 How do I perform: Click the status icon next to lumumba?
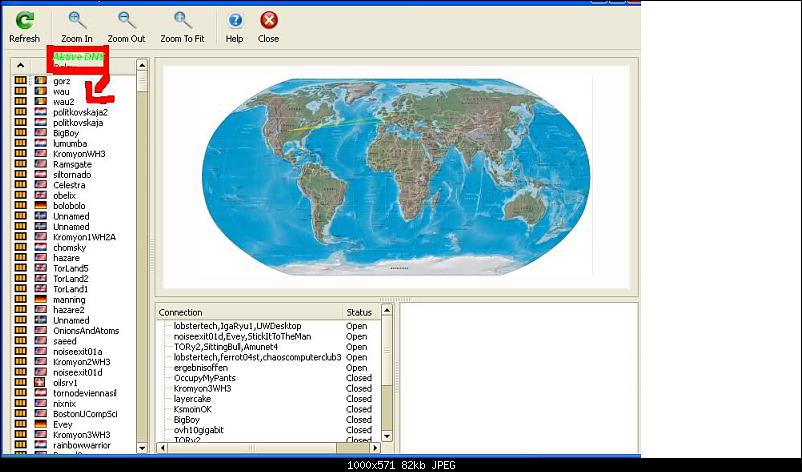pos(20,143)
